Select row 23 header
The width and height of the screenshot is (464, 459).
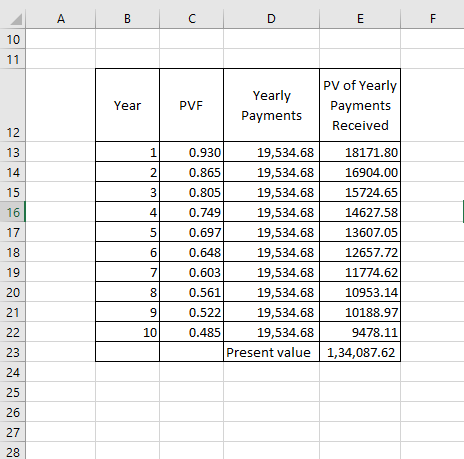(13, 352)
